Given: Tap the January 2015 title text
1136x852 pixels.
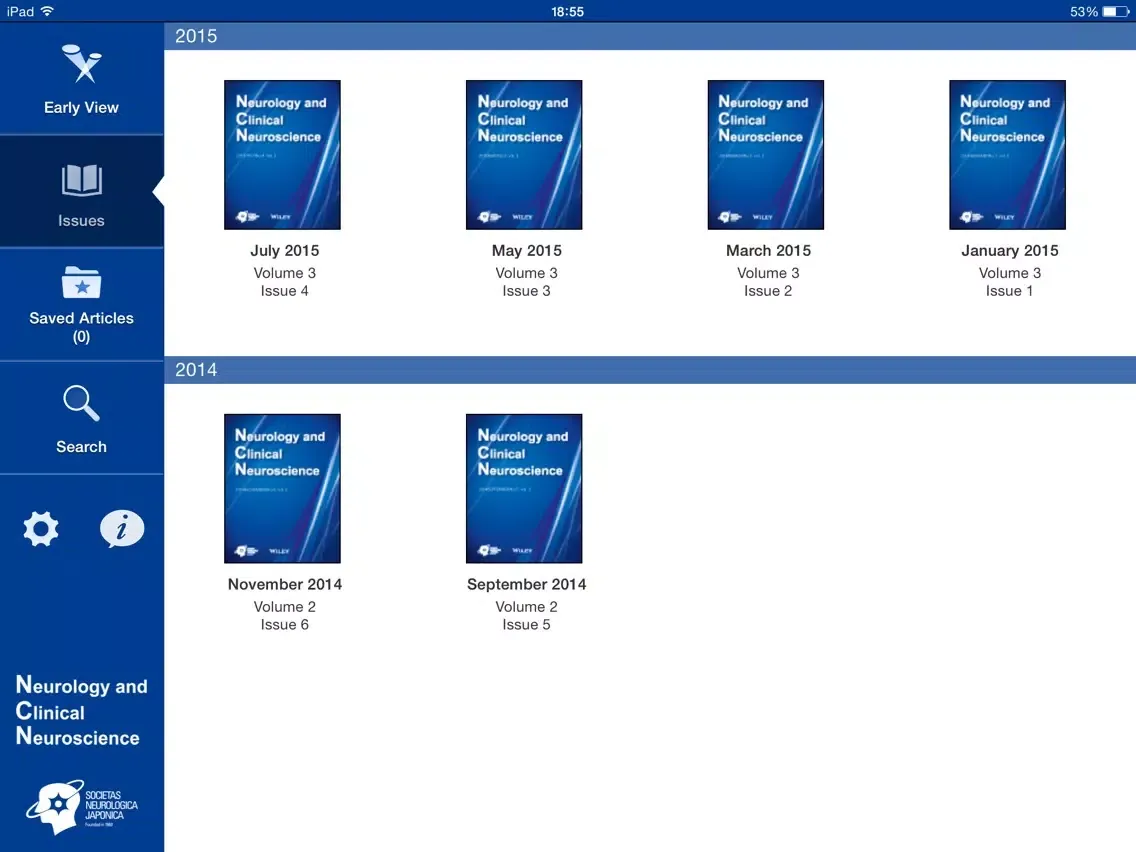Looking at the screenshot, I should pyautogui.click(x=1010, y=251).
